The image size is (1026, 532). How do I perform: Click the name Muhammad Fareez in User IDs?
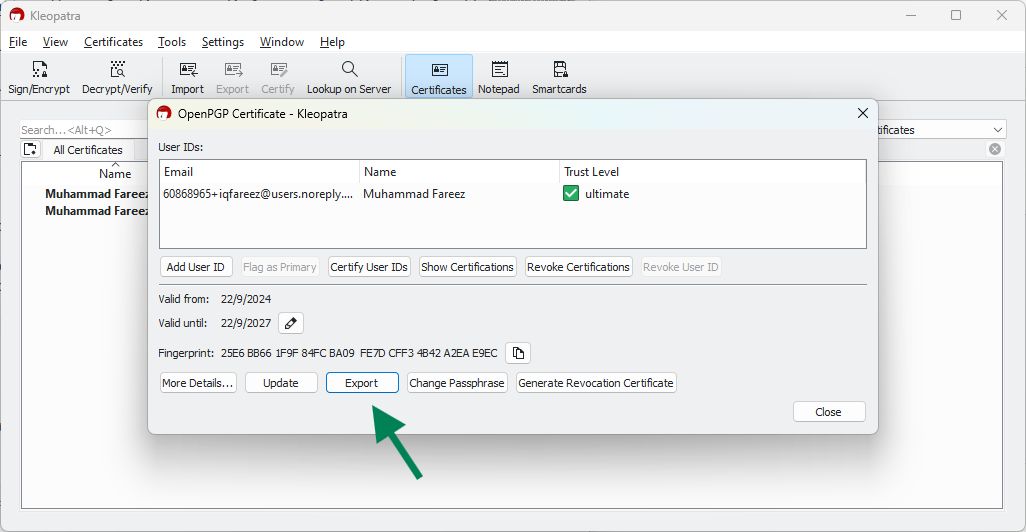coord(414,194)
